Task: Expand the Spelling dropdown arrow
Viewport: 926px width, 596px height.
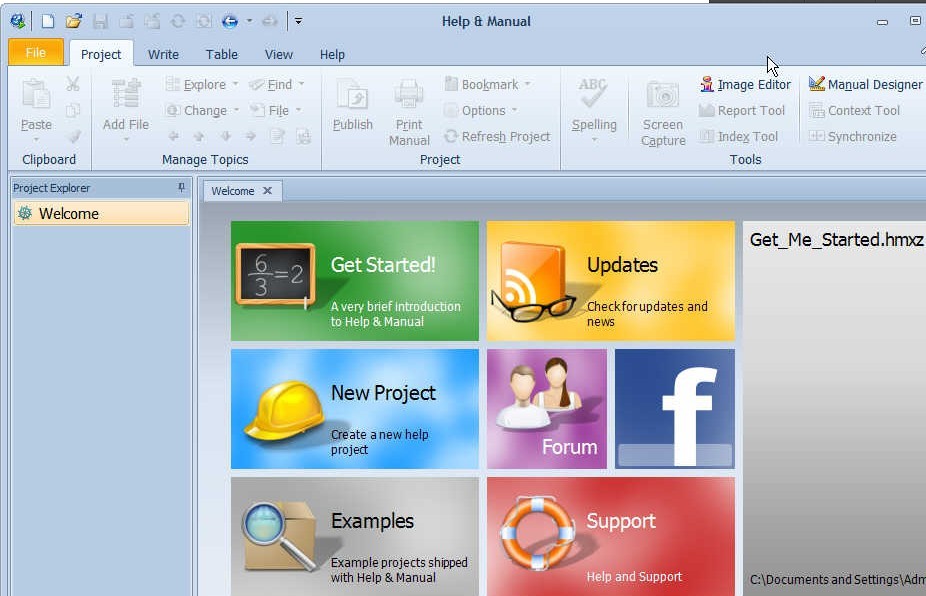Action: [594, 140]
